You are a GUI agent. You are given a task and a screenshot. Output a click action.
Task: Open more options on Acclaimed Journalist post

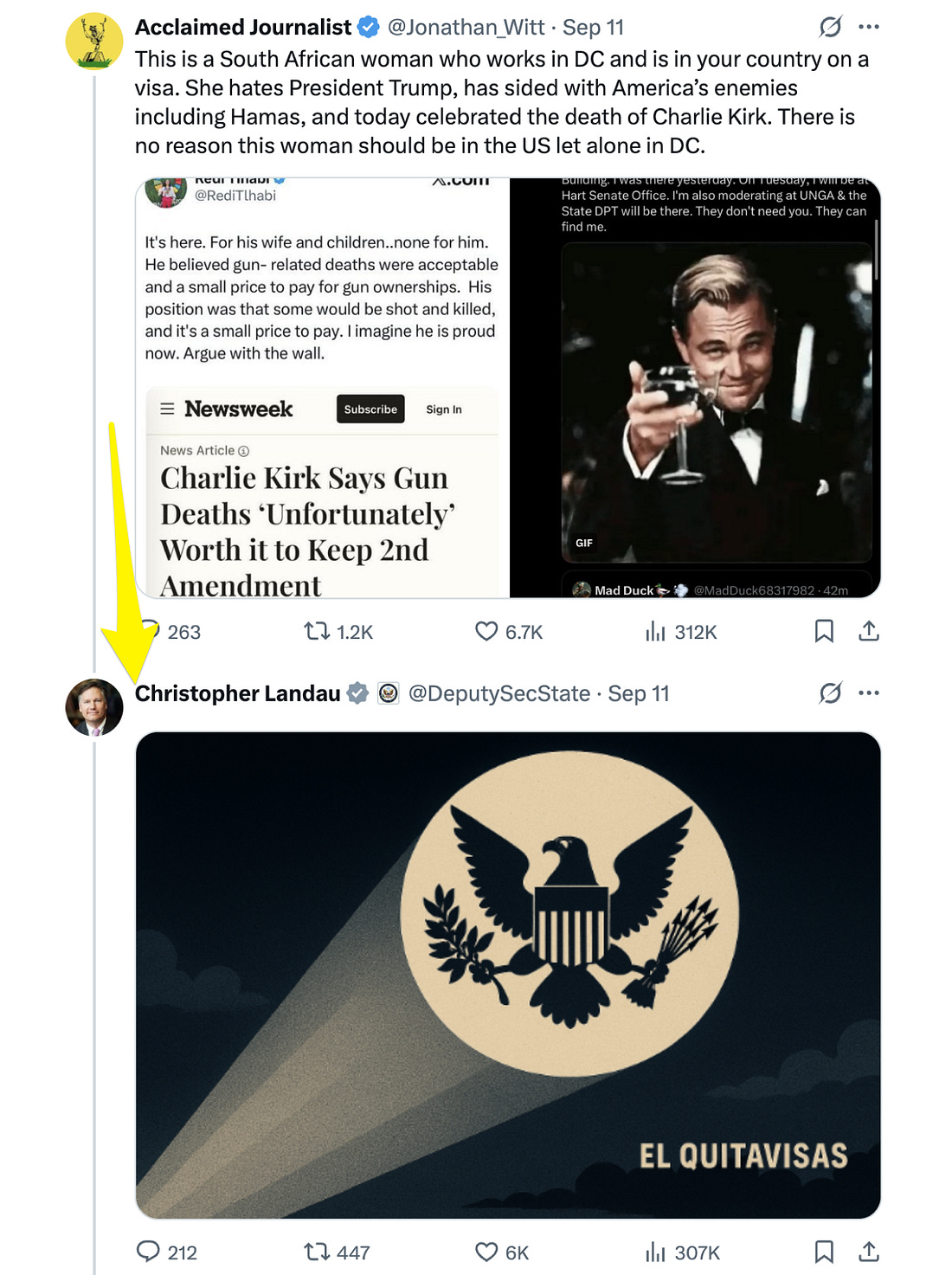pyautogui.click(x=869, y=28)
